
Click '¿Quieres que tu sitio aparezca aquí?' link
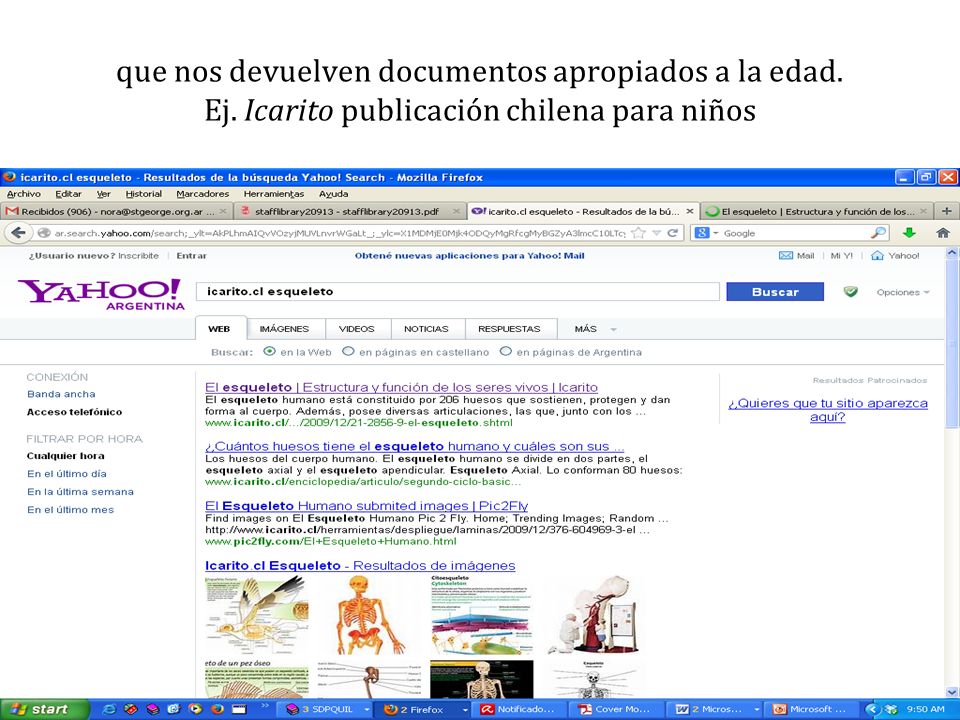coord(828,410)
